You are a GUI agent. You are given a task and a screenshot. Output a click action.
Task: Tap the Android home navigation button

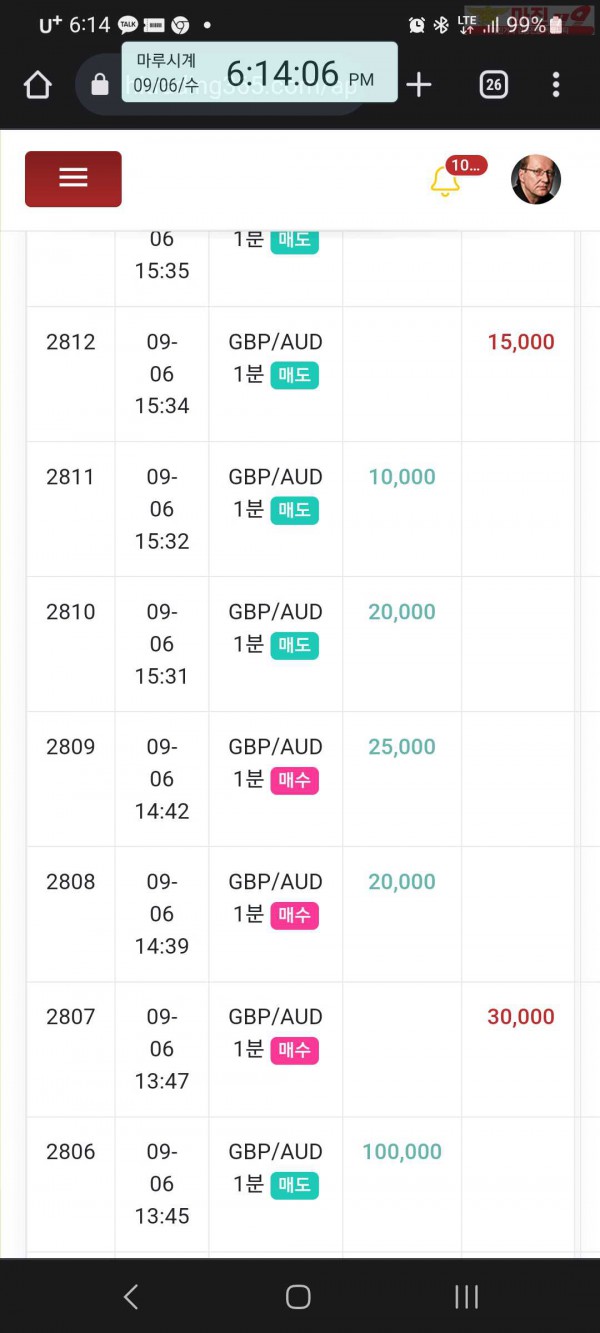298,1297
